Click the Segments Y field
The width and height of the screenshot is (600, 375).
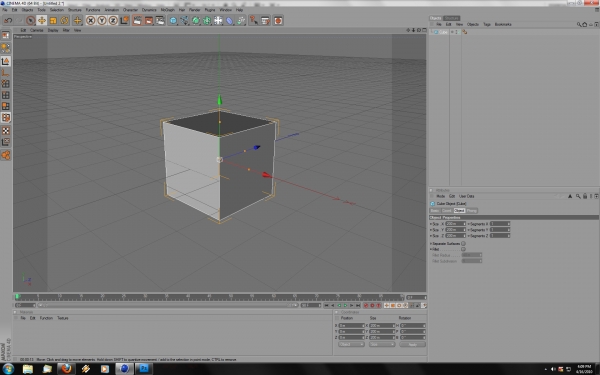coord(500,230)
